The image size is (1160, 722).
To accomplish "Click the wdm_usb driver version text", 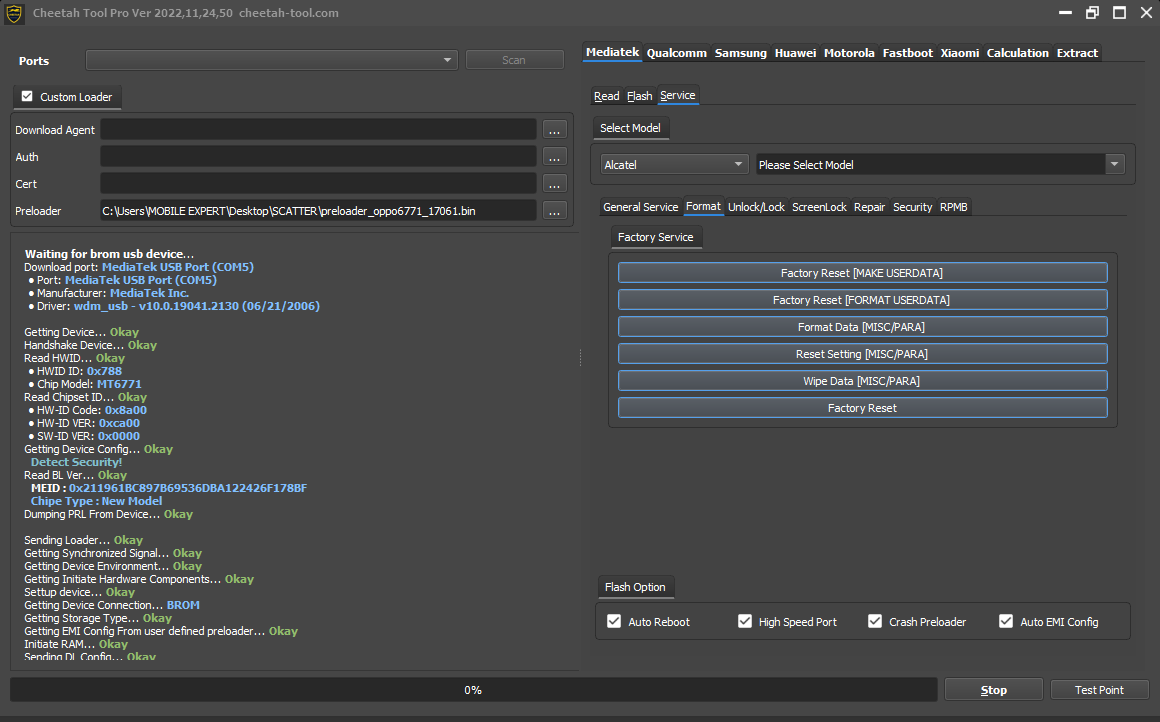I will 197,306.
